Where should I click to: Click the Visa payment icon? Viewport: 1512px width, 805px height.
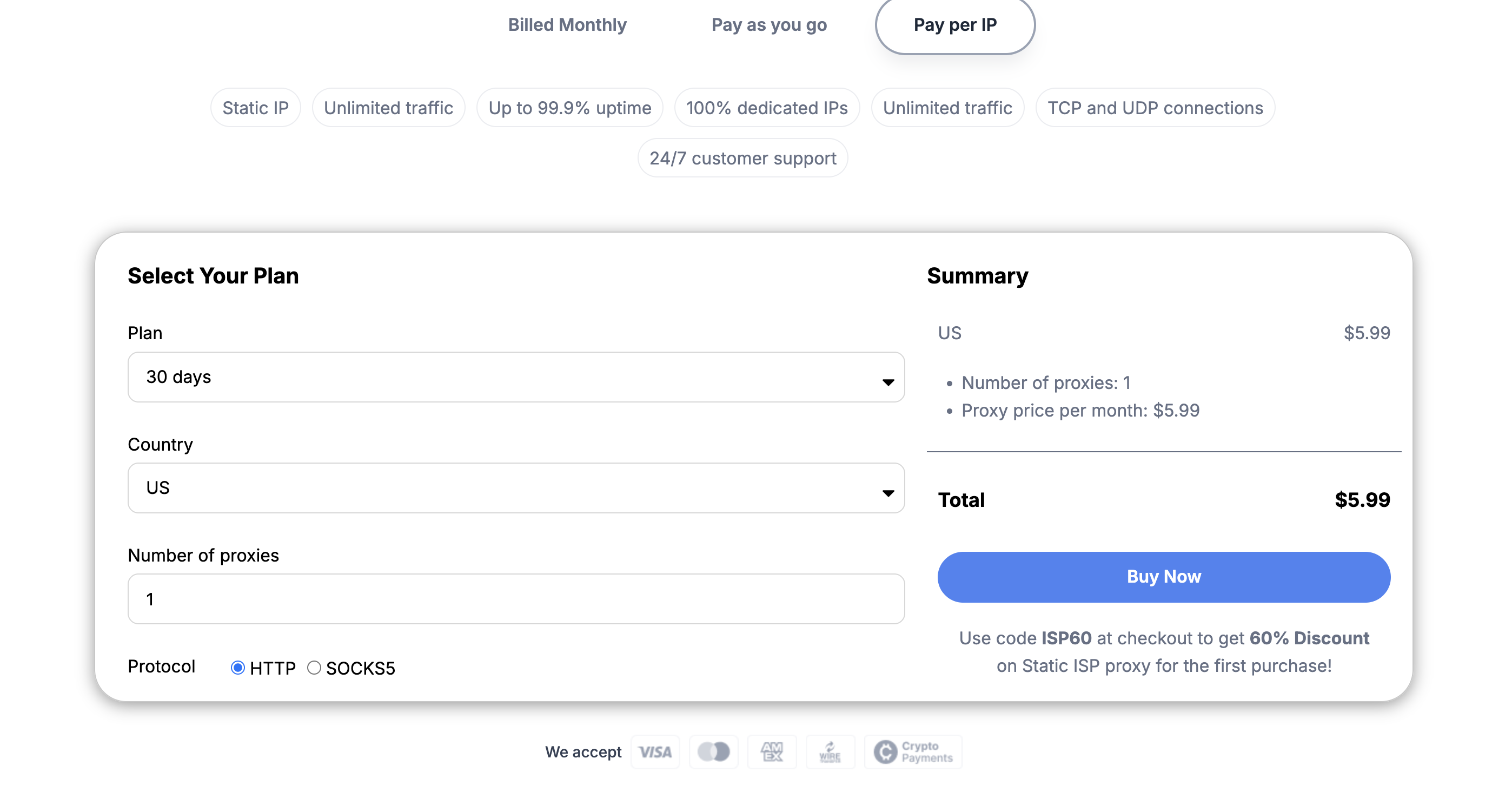tap(655, 751)
